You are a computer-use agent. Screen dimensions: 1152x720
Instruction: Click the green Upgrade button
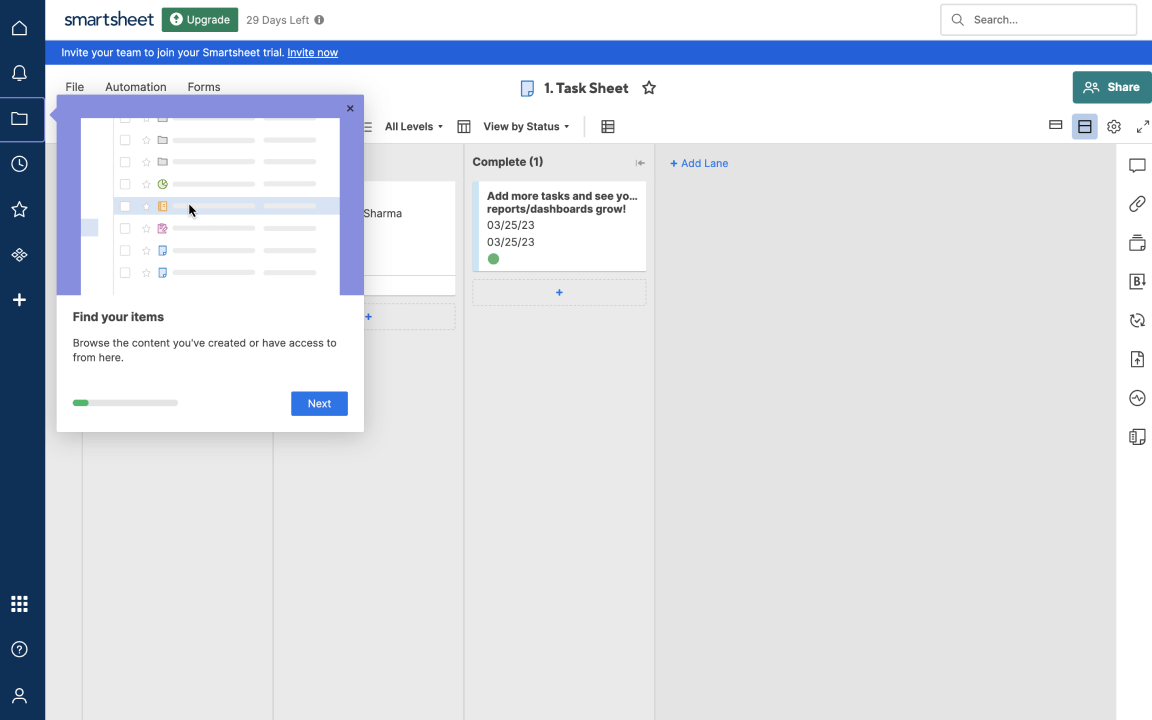200,20
